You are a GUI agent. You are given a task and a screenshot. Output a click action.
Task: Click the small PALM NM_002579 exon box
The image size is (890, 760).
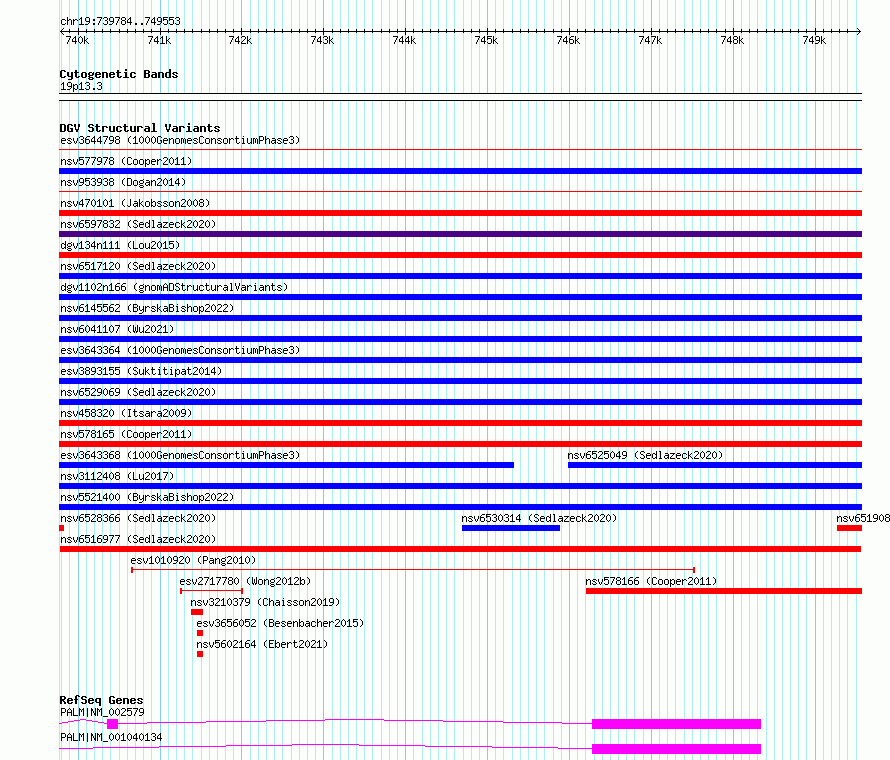click(112, 724)
